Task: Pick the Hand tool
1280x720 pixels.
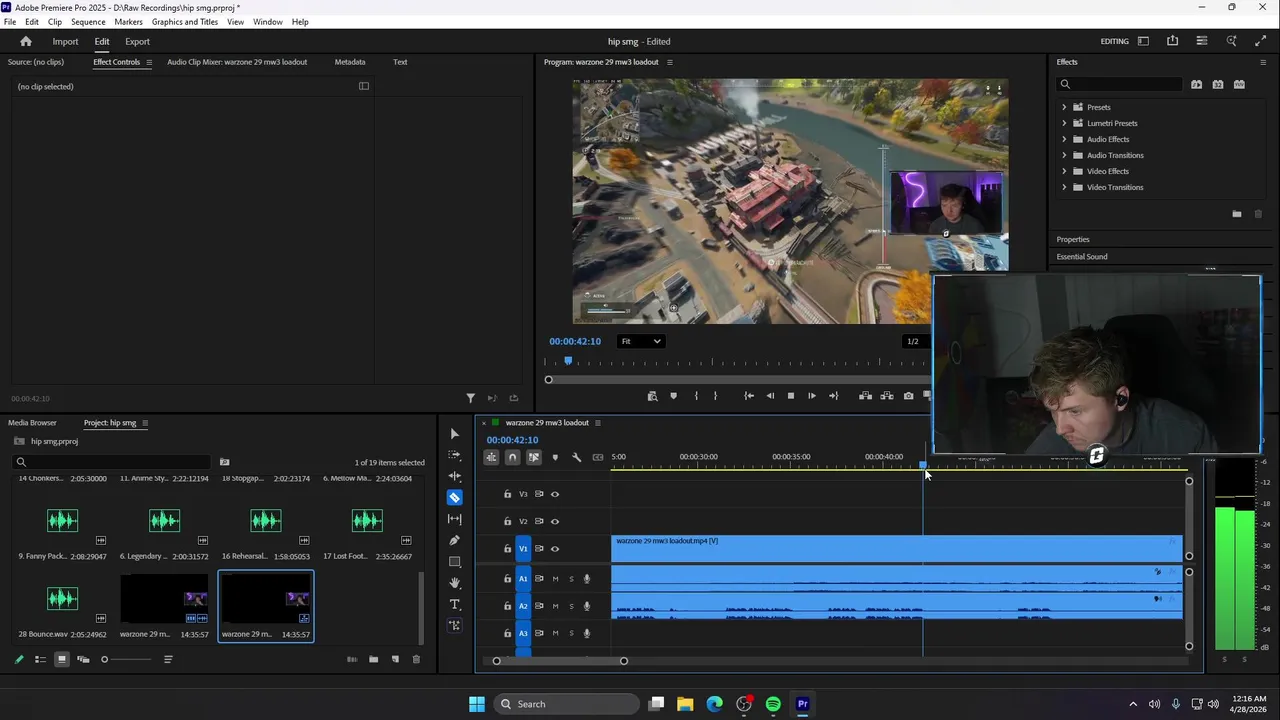Action: 455,583
